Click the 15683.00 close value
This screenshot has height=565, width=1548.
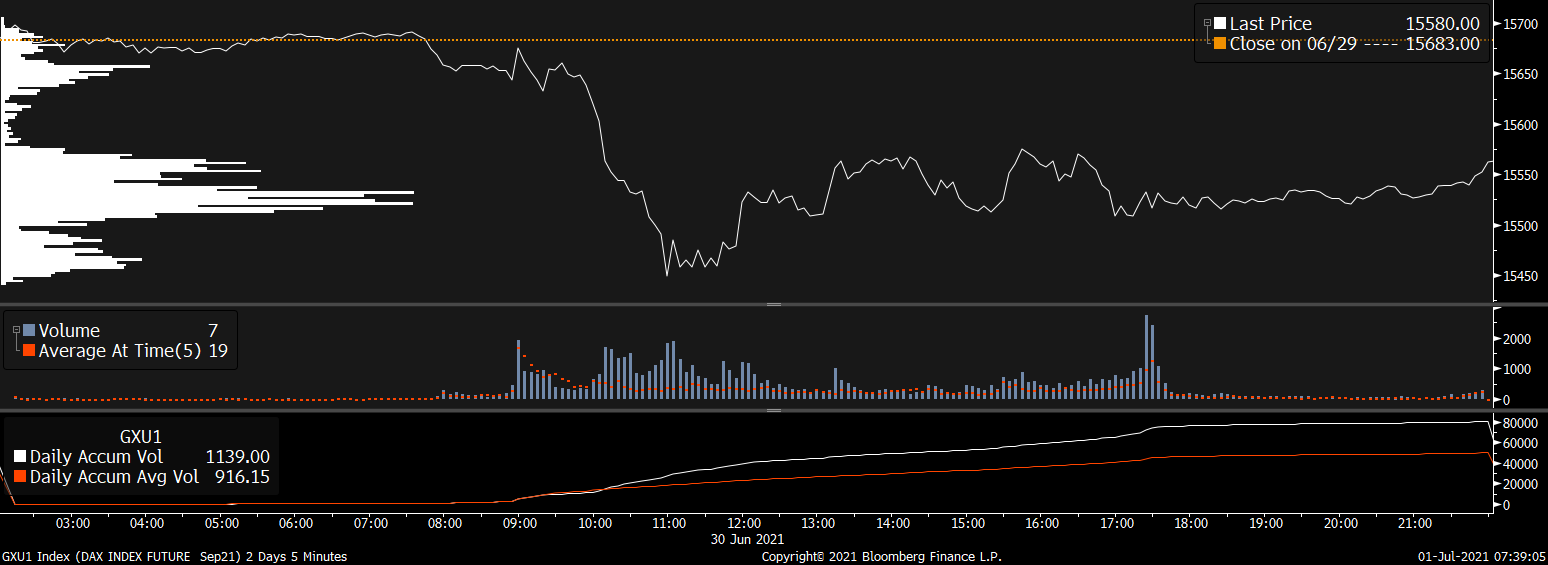[x=1442, y=44]
